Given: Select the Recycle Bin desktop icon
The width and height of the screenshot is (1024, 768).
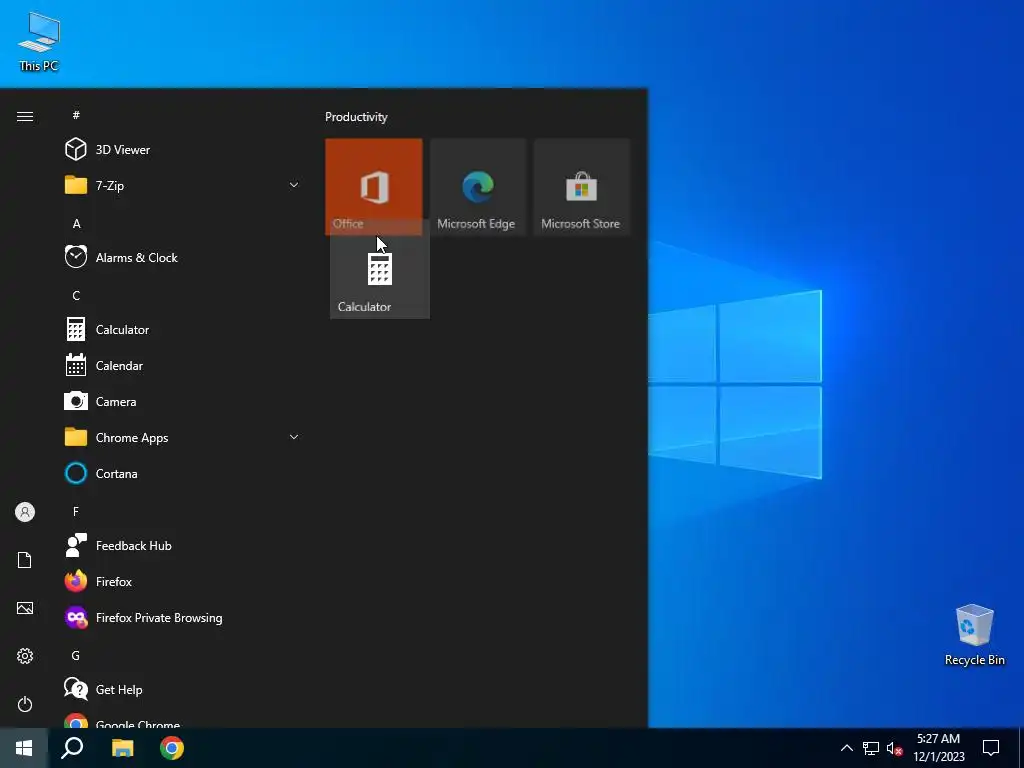Looking at the screenshot, I should click(x=974, y=635).
